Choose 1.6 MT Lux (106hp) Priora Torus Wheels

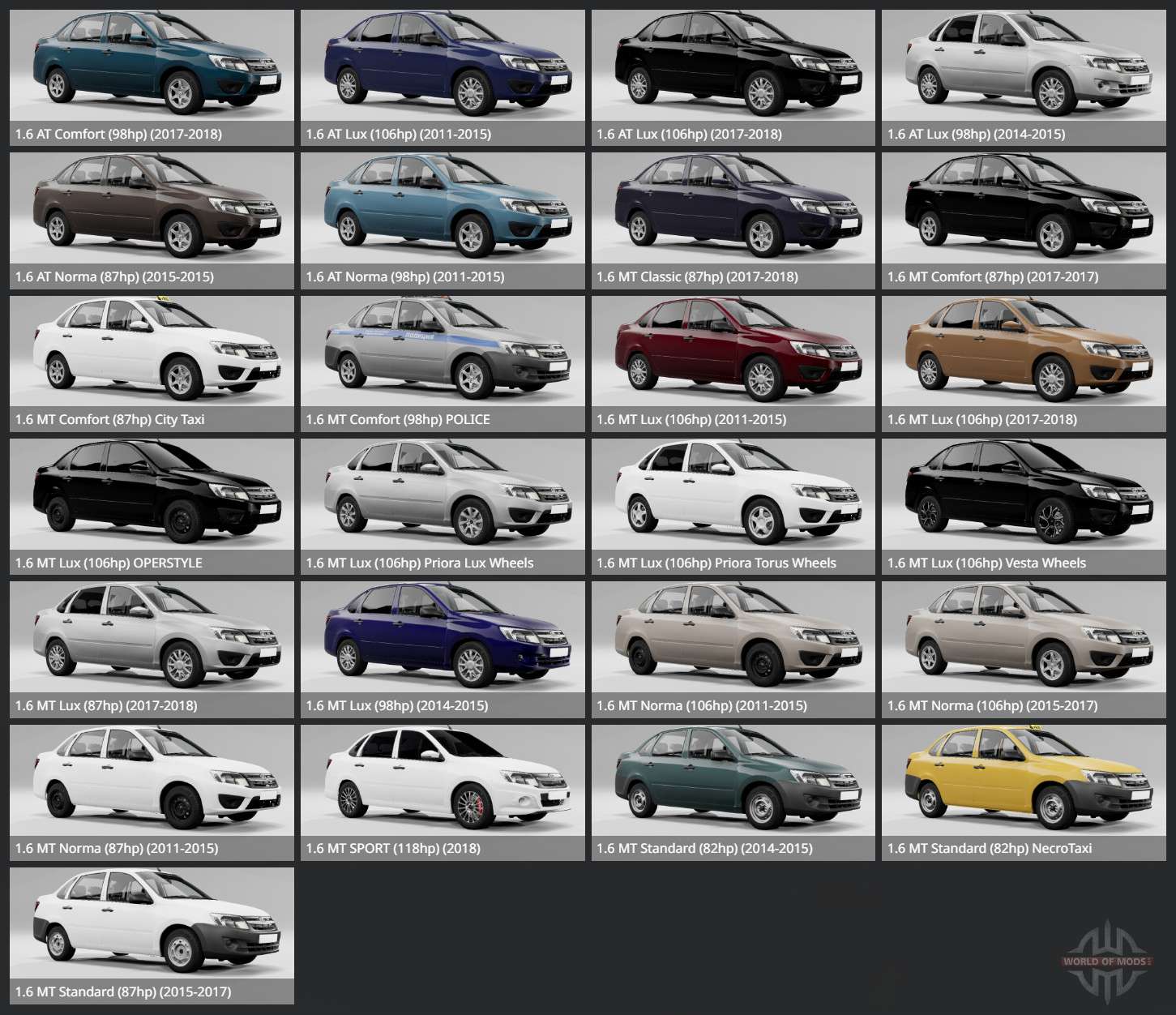(x=733, y=507)
